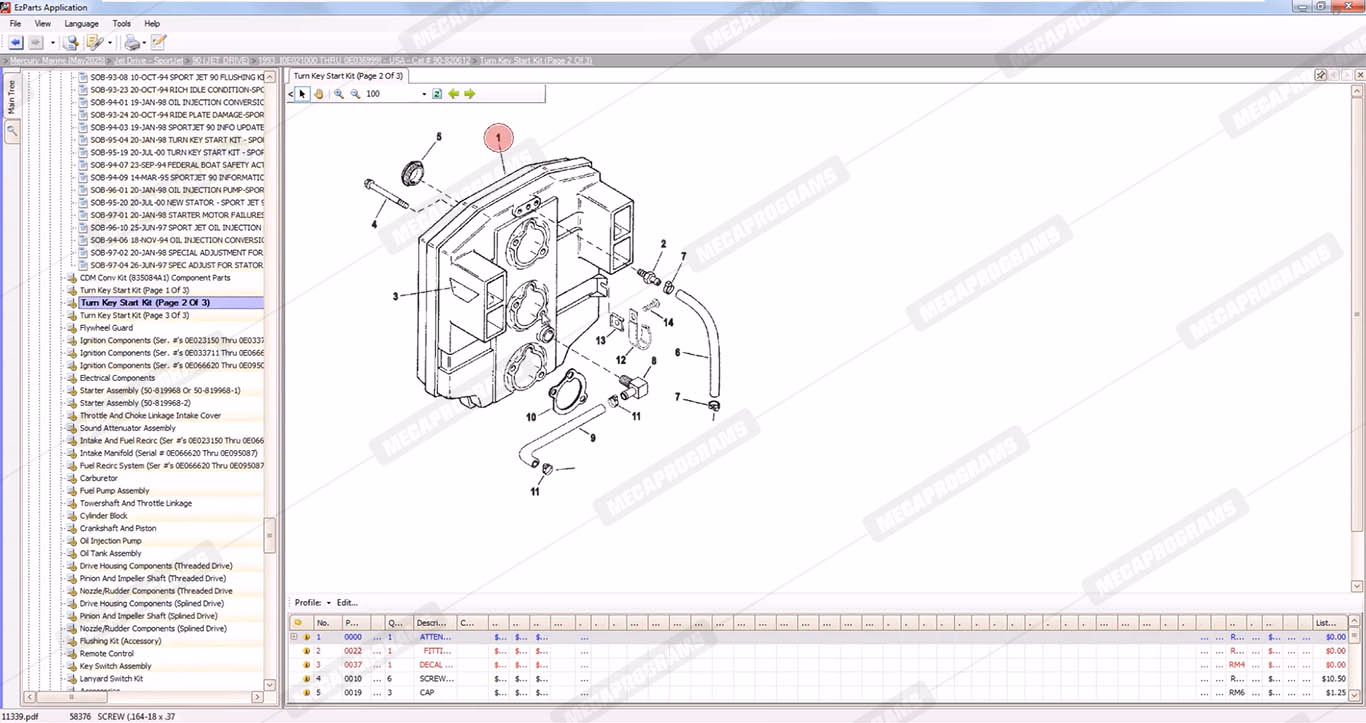The width and height of the screenshot is (1366, 723).
Task: Expand row 1 in parts list
Action: pos(294,636)
